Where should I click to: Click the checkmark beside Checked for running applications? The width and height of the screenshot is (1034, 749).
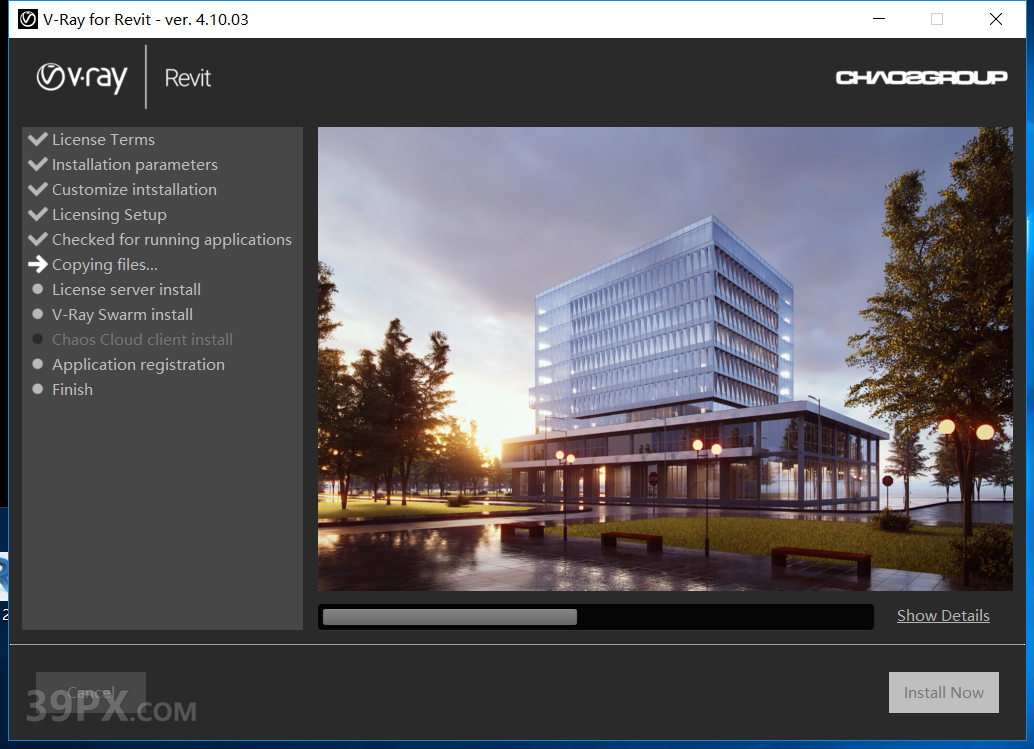pos(38,239)
